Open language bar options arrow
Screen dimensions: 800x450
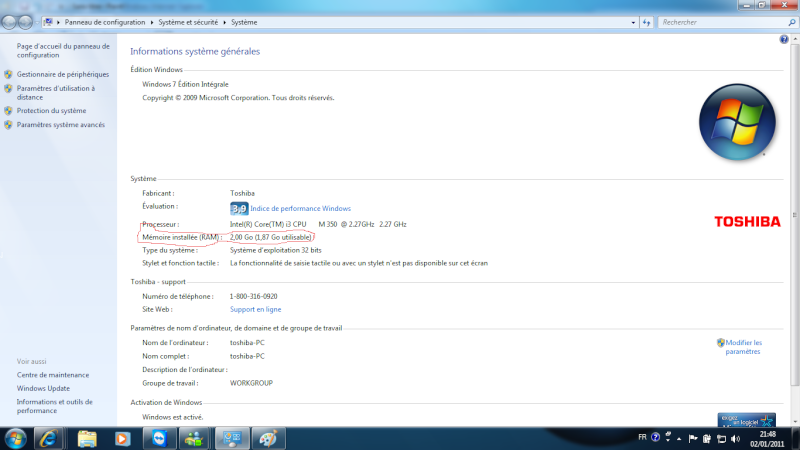tap(668, 439)
